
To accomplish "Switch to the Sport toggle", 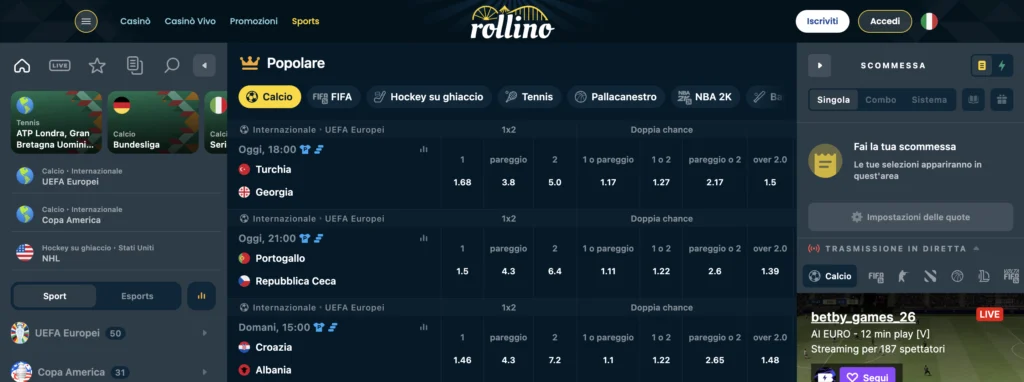I will pyautogui.click(x=55, y=296).
